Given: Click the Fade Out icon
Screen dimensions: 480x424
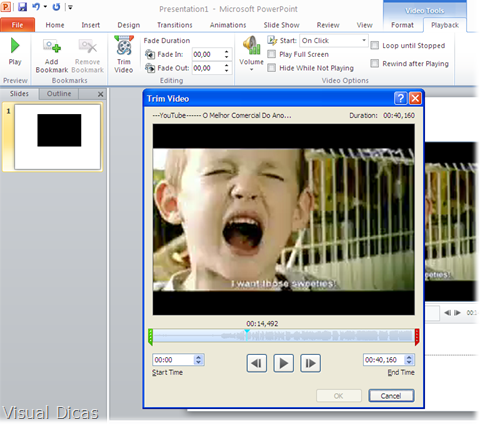Looking at the screenshot, I should [150, 68].
